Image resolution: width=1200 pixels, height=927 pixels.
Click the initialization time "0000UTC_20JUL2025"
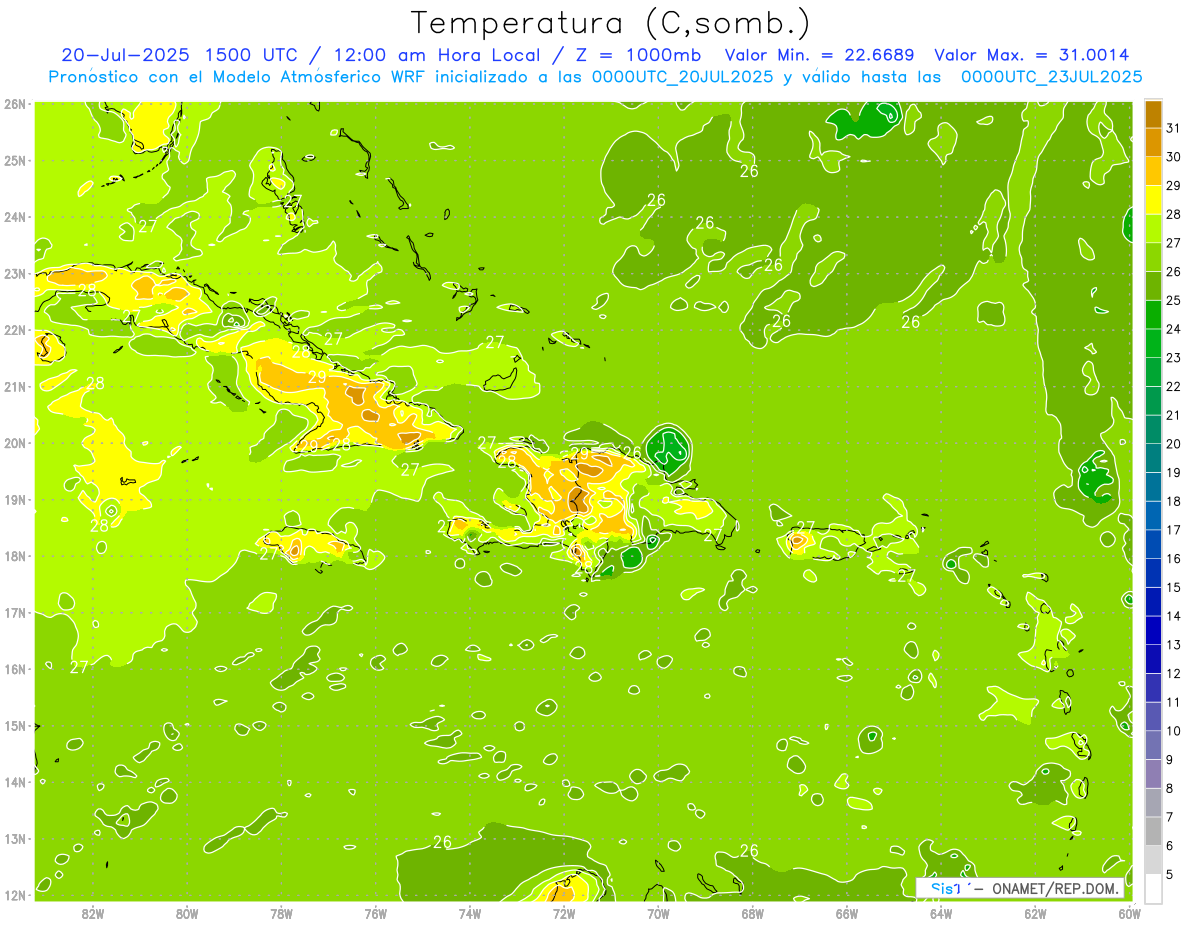coord(682,76)
